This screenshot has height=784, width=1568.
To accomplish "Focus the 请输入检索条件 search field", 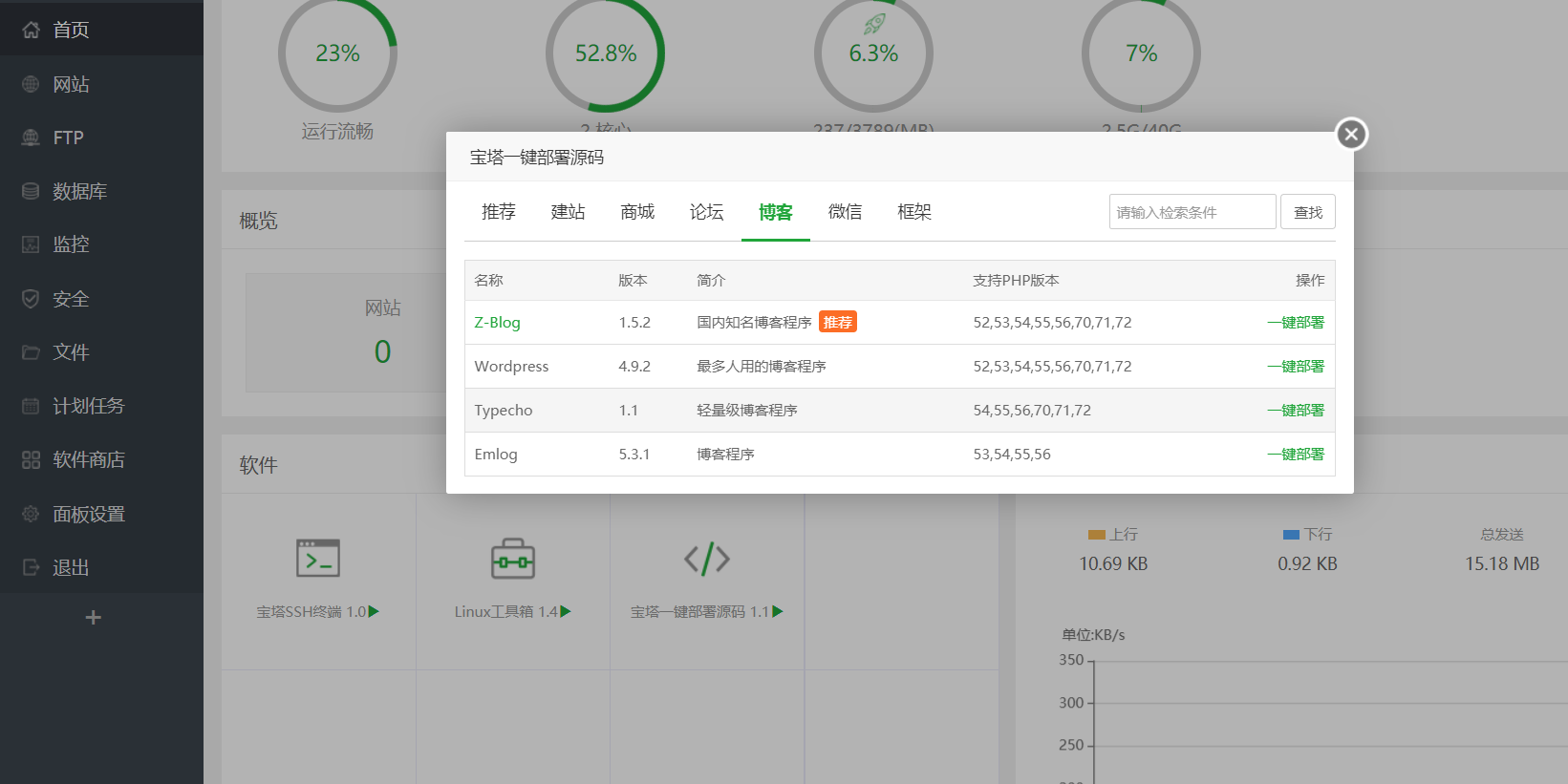I will 1192,212.
